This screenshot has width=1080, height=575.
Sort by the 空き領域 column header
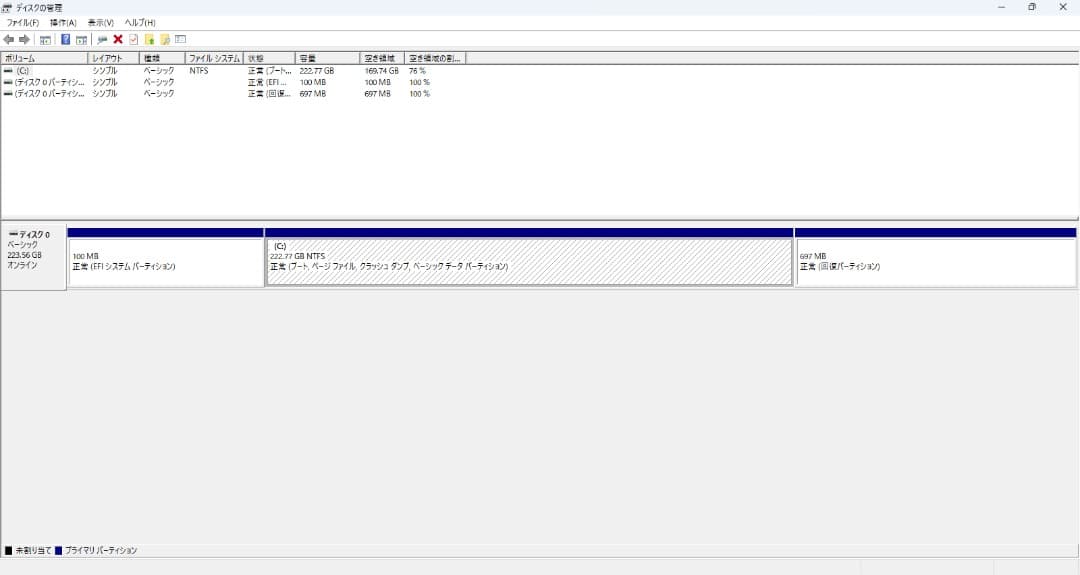tap(382, 59)
